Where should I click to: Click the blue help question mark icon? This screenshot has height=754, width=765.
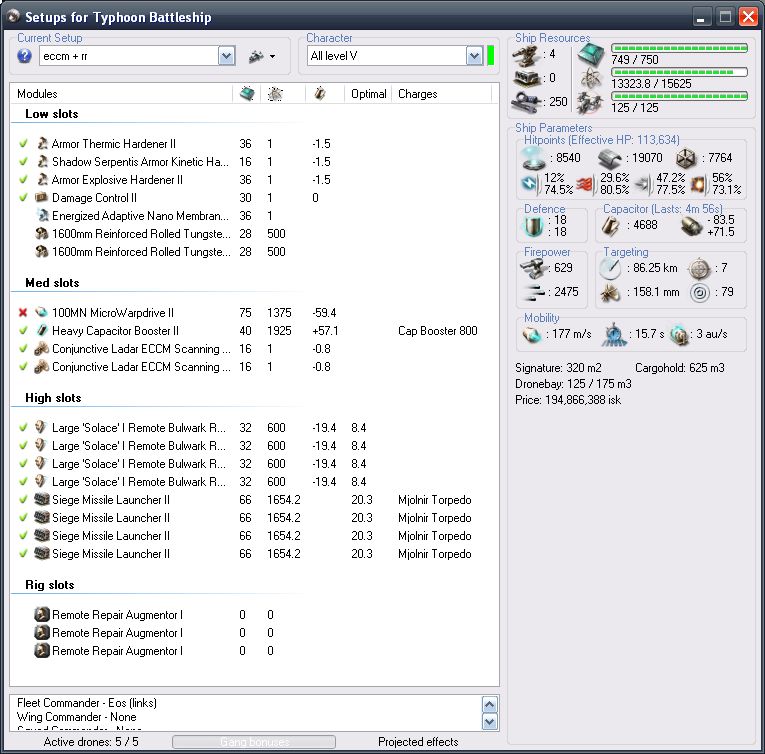coord(24,56)
